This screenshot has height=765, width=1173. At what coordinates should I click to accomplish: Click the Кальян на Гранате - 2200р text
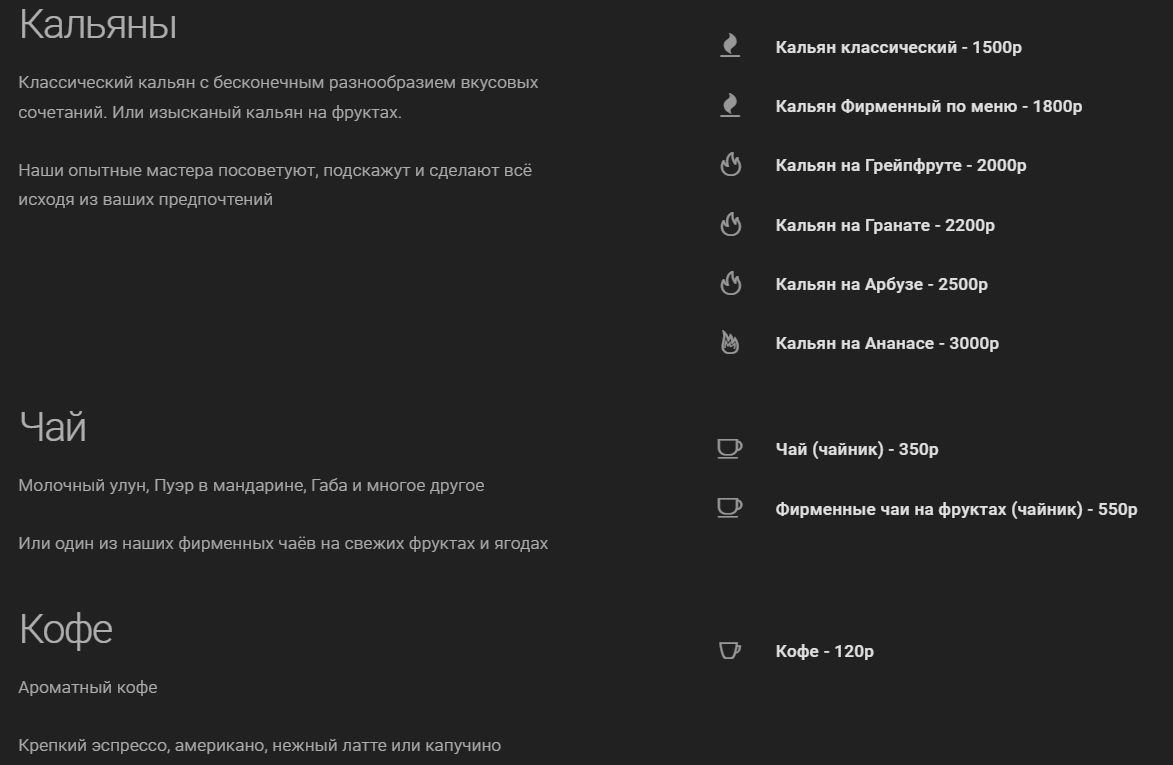coord(885,225)
